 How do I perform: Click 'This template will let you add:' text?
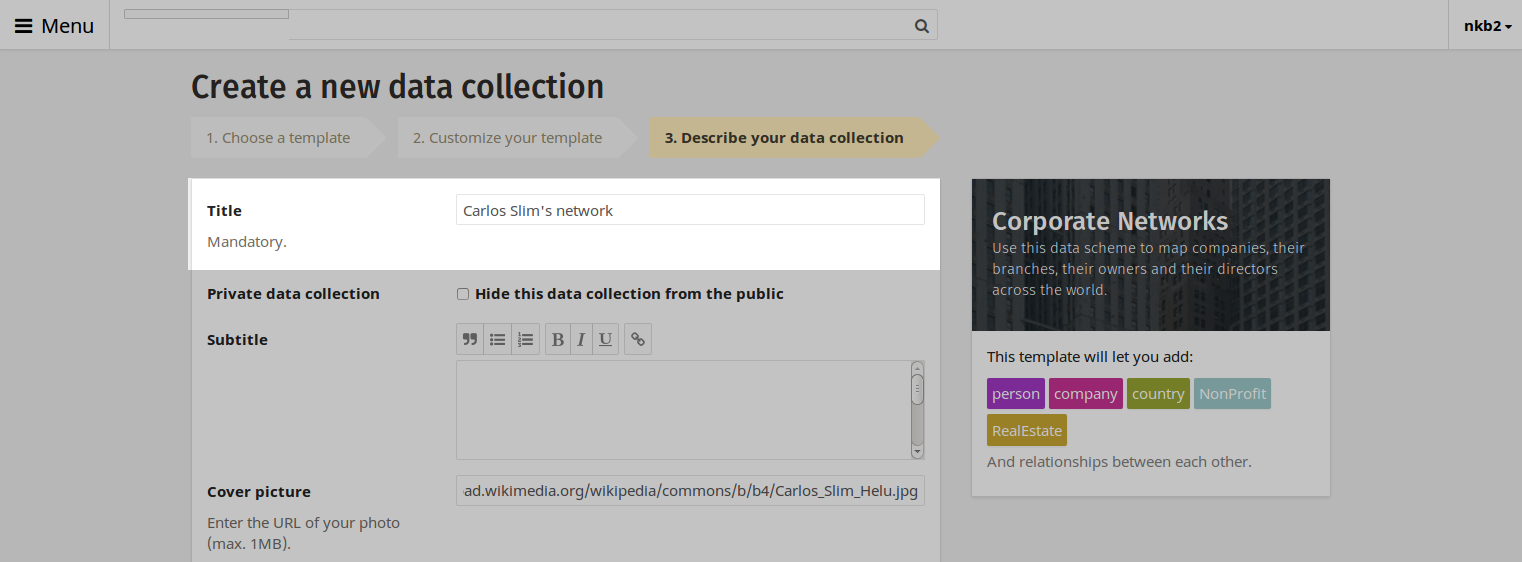(1090, 357)
